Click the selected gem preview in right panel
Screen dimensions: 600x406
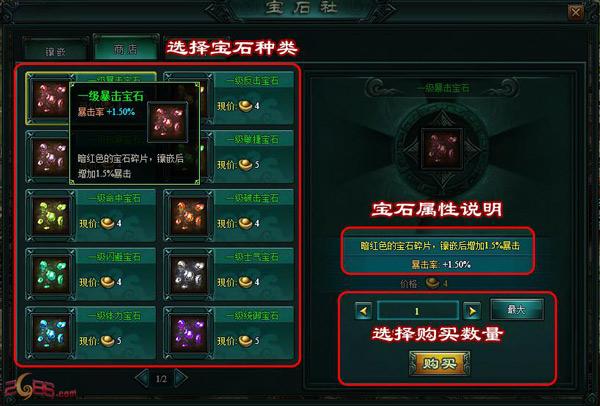tap(442, 149)
